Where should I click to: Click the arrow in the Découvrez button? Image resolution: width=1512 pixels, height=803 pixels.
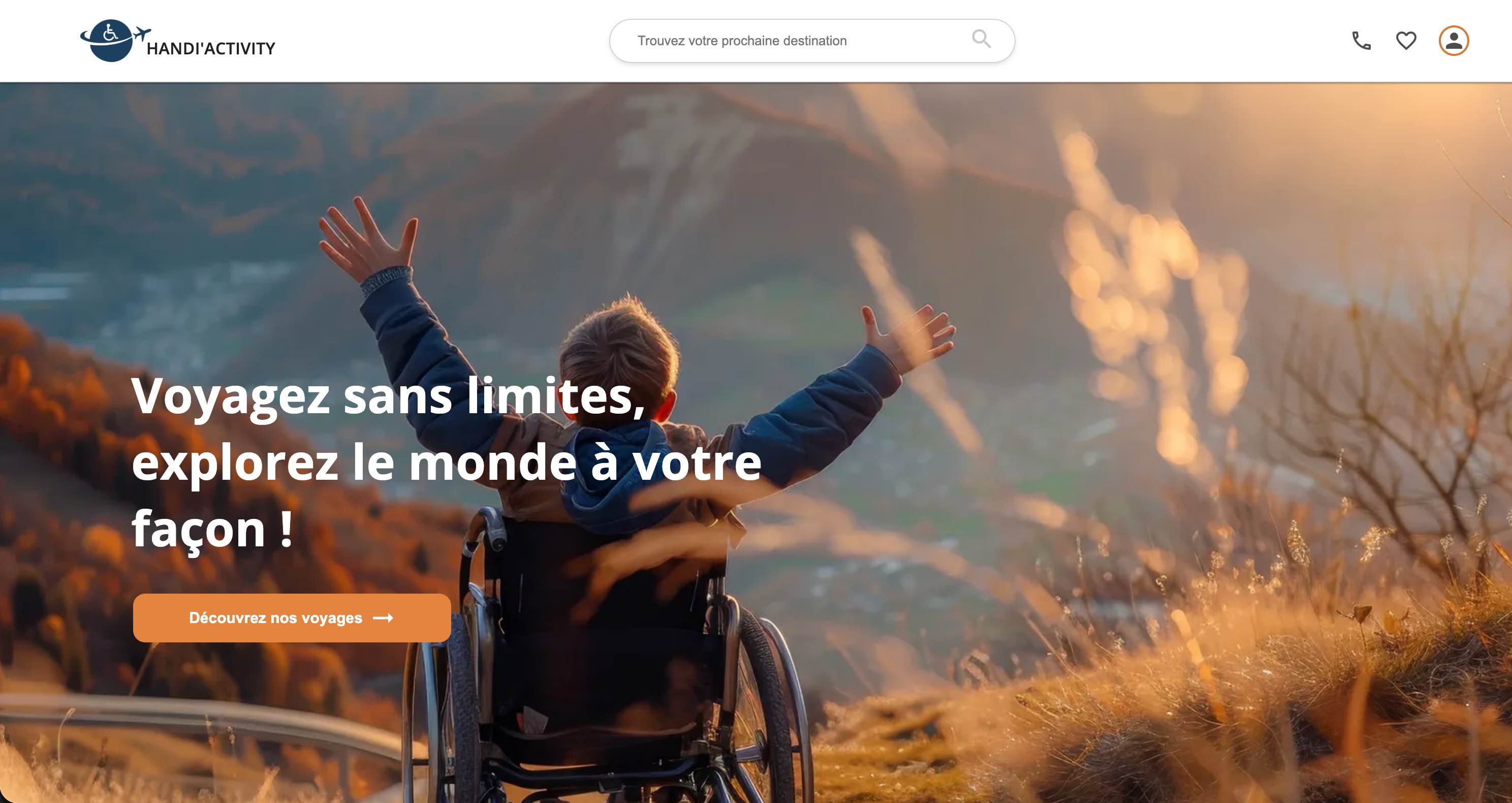pos(383,617)
